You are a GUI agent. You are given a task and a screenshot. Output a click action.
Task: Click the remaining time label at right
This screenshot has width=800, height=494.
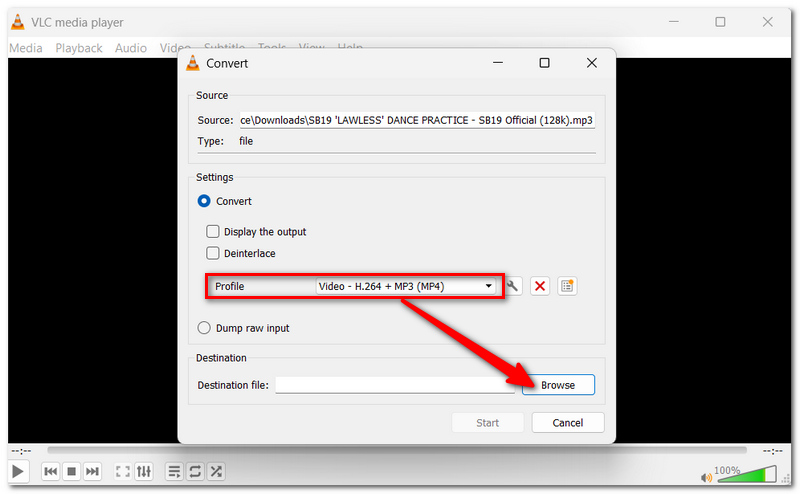point(772,451)
